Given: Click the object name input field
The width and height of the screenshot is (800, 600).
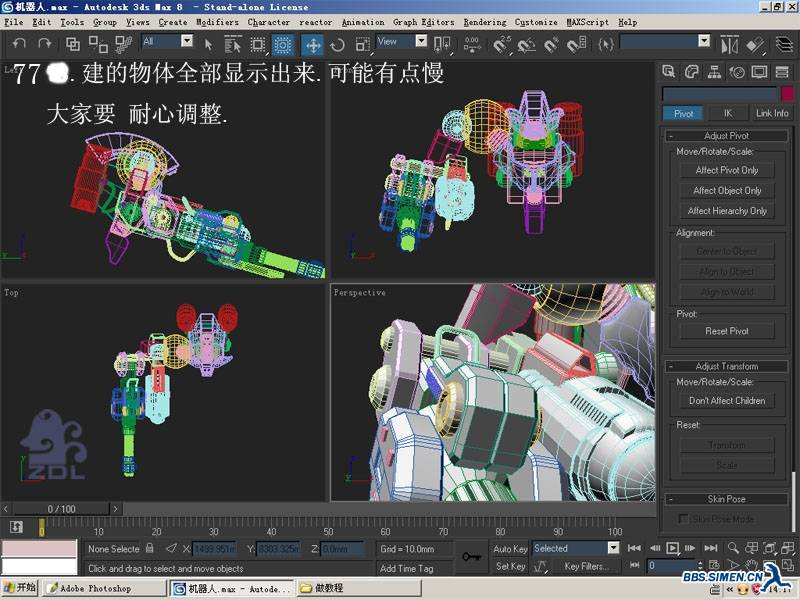Looking at the screenshot, I should [x=719, y=94].
